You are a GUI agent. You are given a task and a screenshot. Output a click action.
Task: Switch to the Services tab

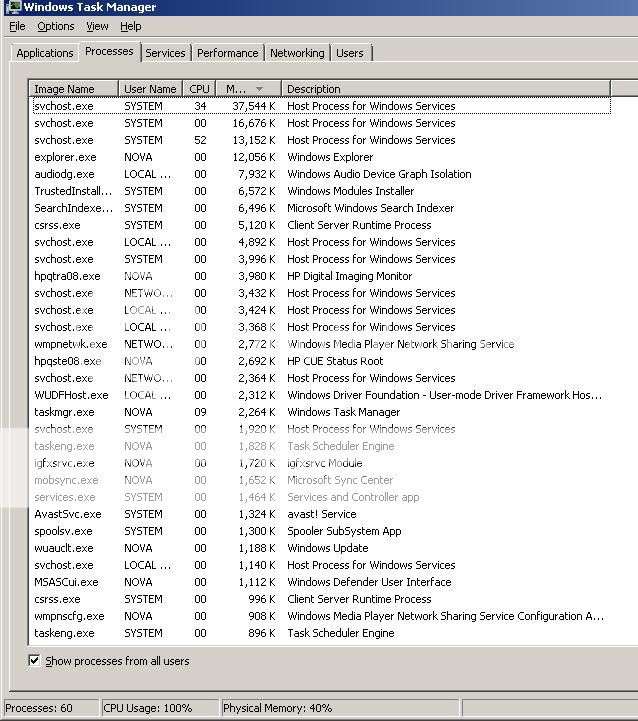pyautogui.click(x=165, y=53)
